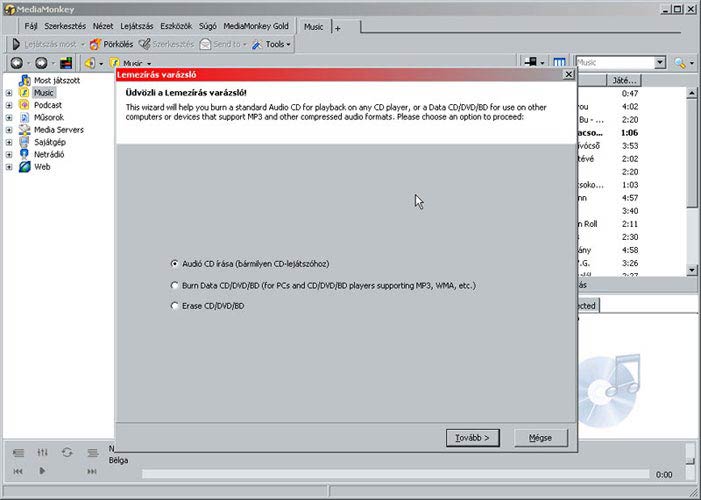Open the search field dropdown
701x500 pixels.
(x=660, y=63)
